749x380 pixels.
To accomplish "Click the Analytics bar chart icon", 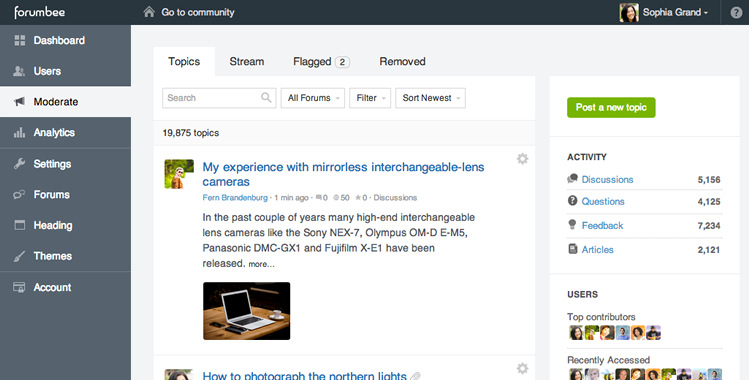I will point(19,133).
